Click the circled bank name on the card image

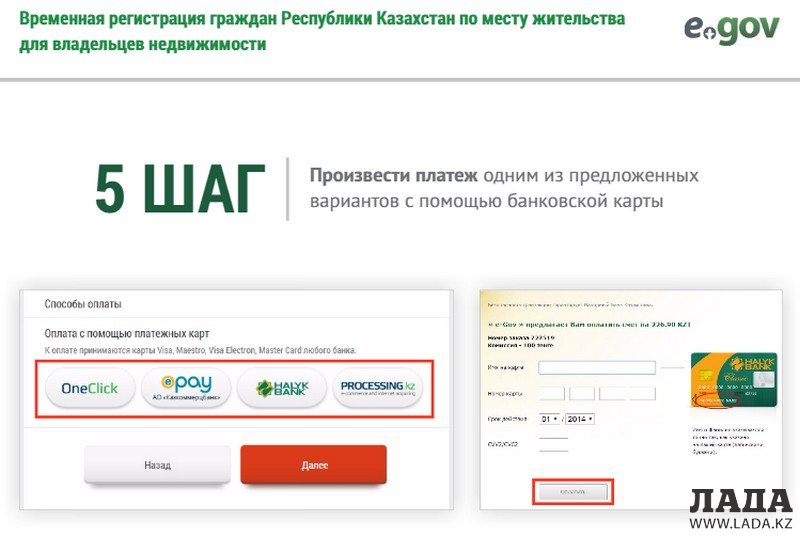pos(717,399)
